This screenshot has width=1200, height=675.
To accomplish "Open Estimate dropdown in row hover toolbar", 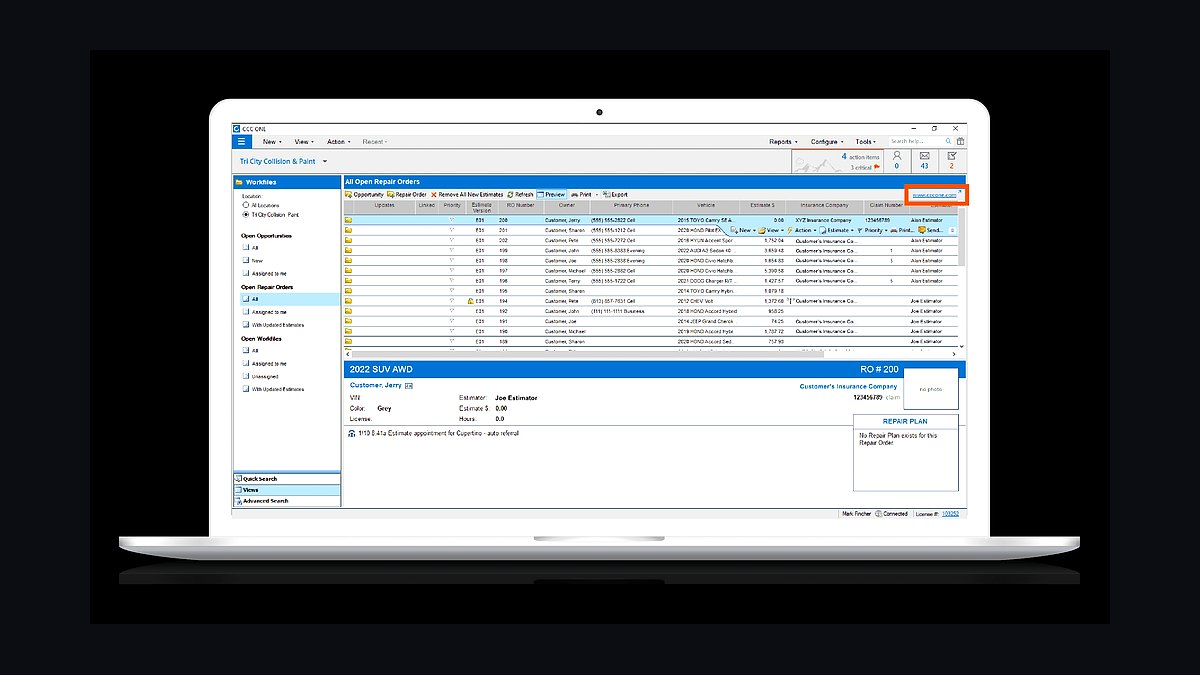I will tap(837, 230).
